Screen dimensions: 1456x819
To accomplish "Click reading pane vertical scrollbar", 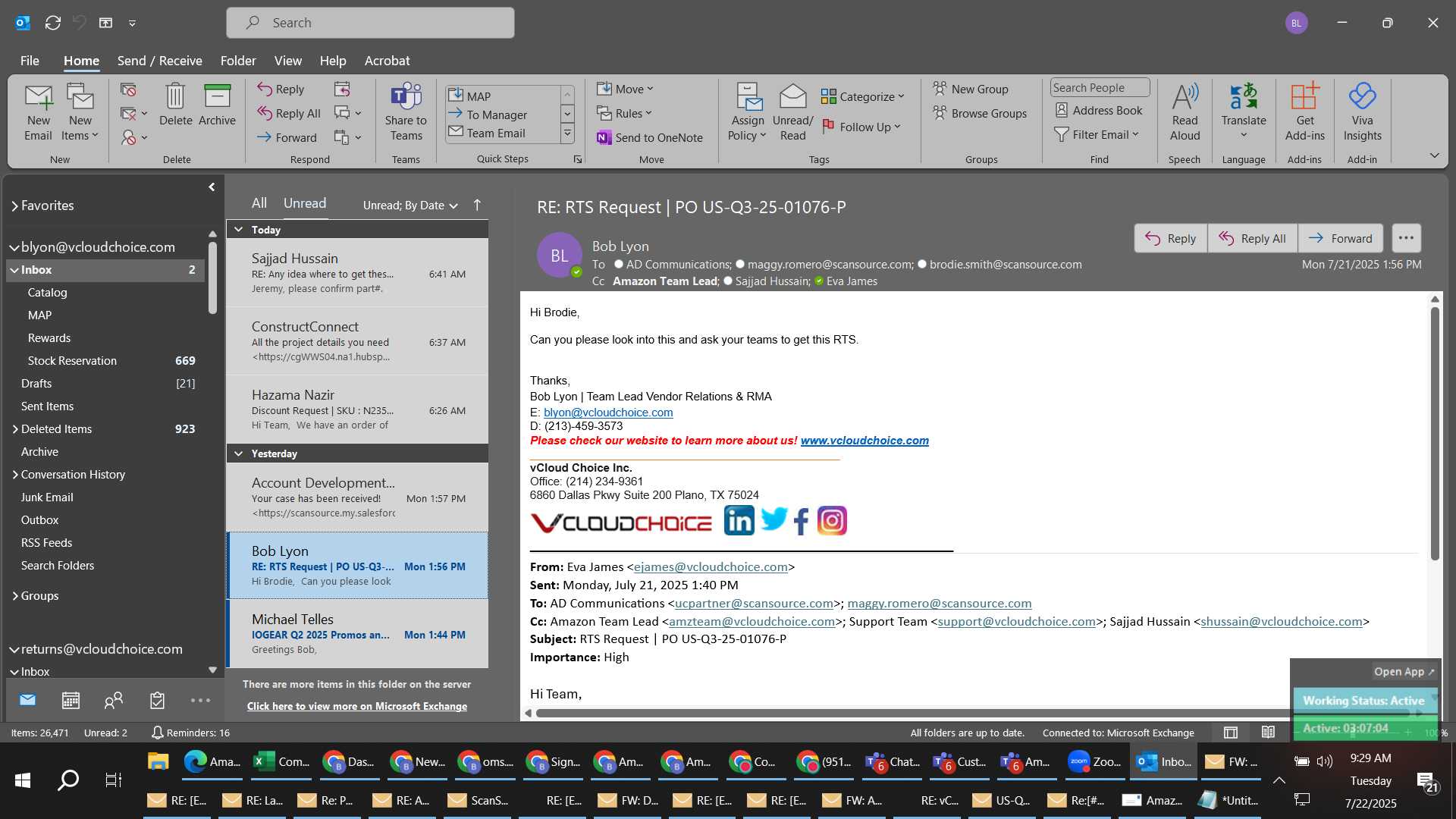I will pos(1435,432).
